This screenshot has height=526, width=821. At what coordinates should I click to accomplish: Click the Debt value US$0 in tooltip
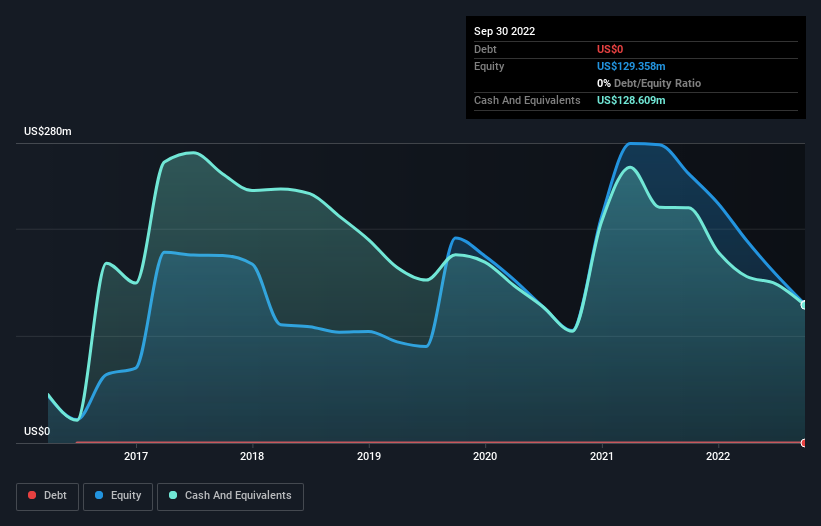[x=610, y=49]
